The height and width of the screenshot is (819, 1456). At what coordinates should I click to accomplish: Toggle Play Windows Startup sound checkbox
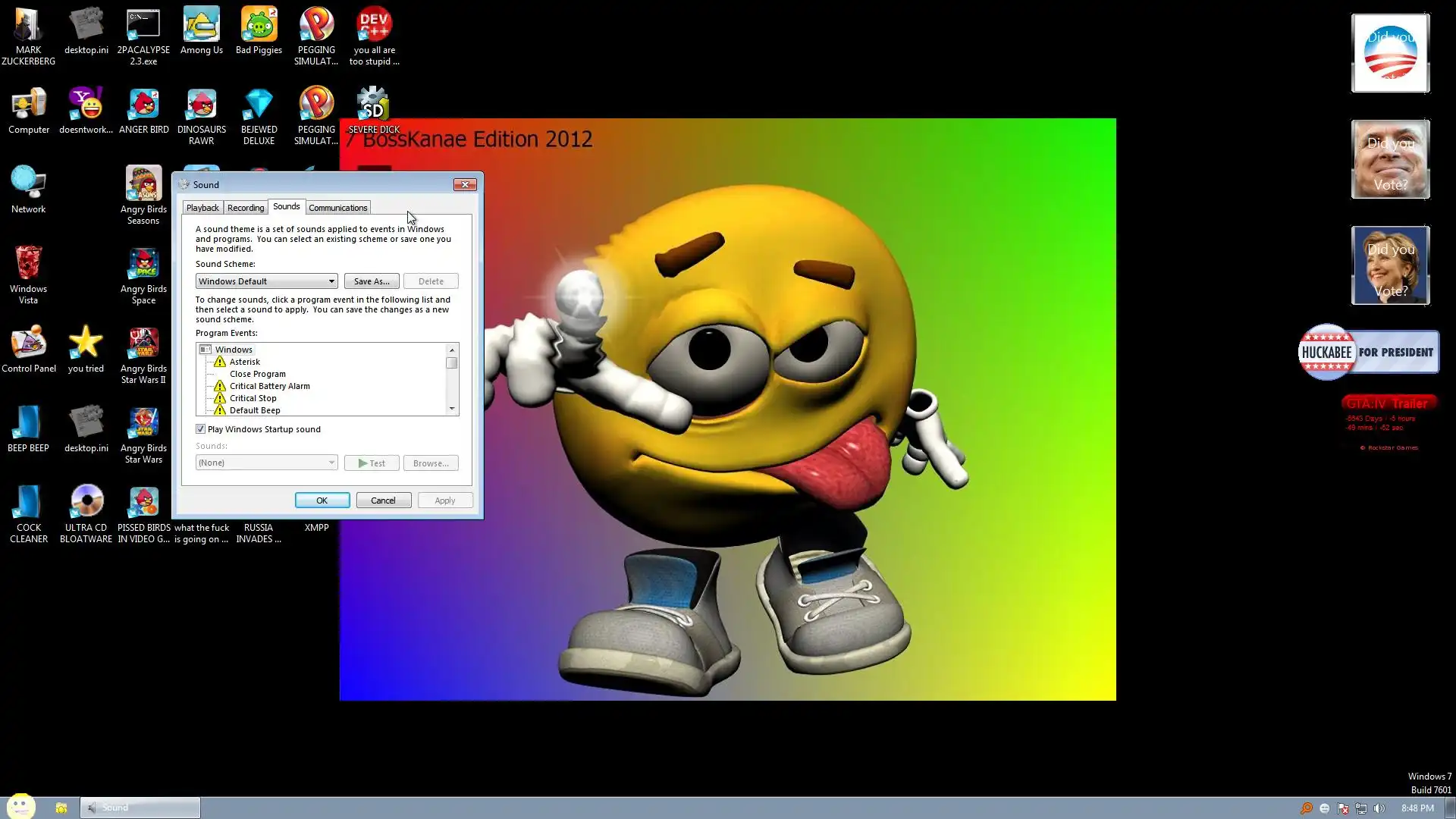[x=201, y=429]
